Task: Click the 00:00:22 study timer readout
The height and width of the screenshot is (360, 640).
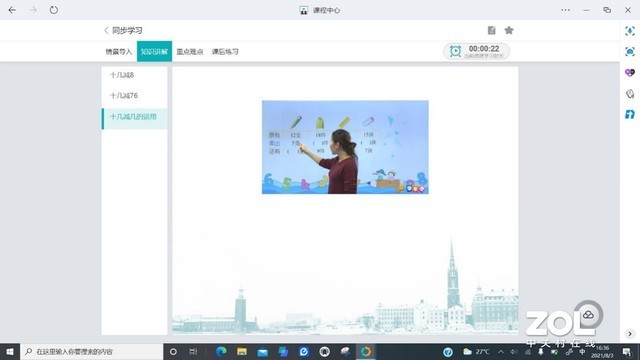Action: [x=484, y=49]
